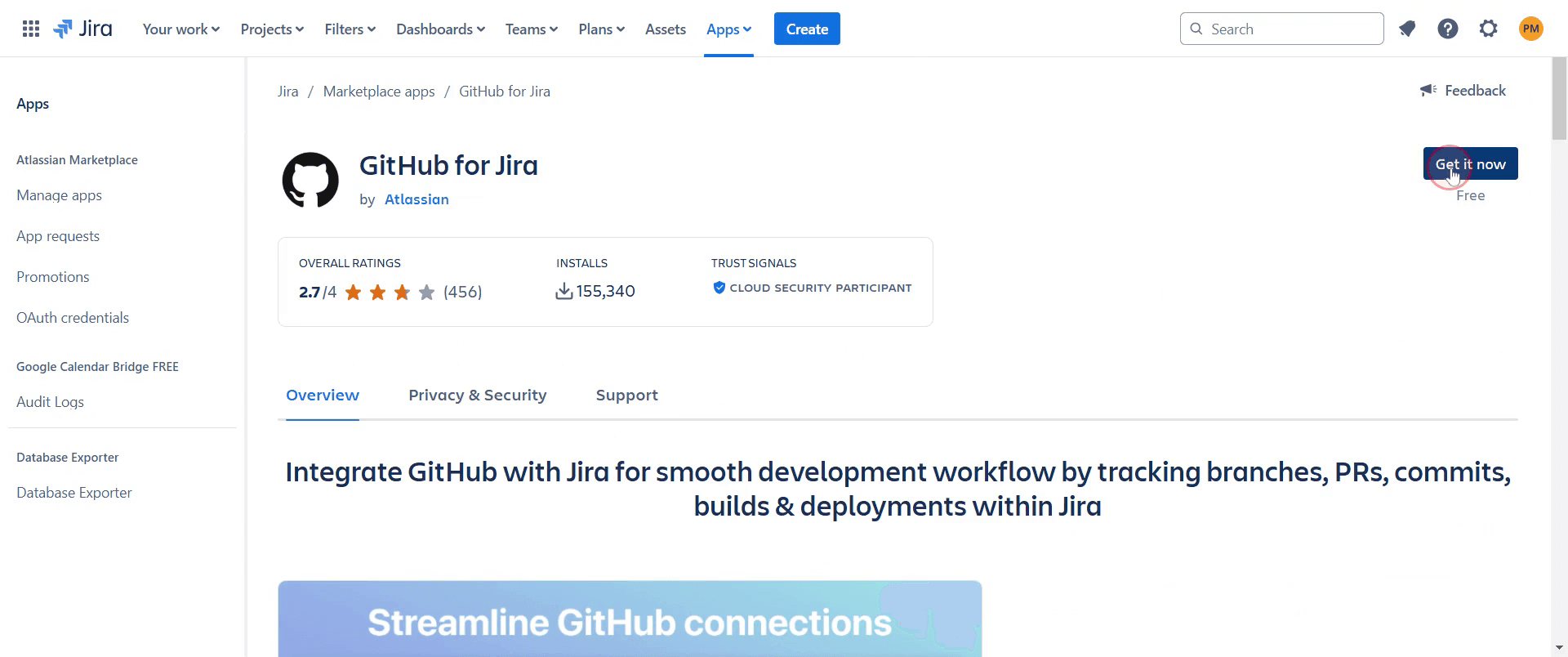Click the Free price label

point(1470,195)
